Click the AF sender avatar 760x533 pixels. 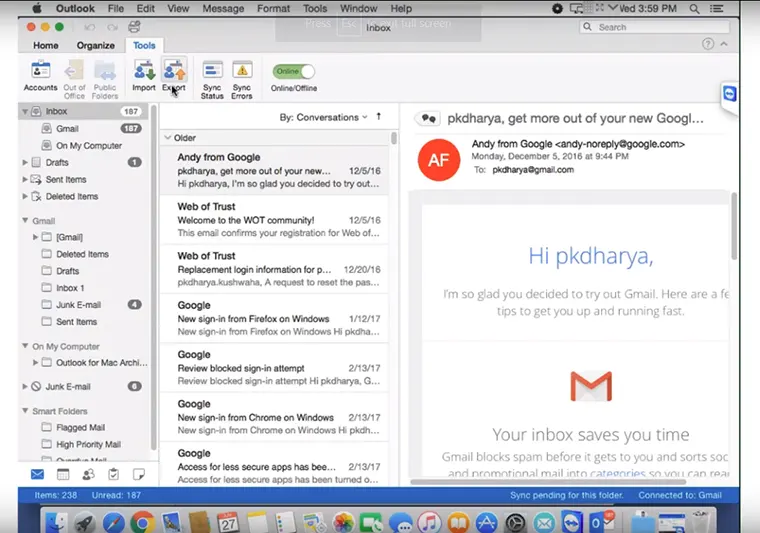439,160
